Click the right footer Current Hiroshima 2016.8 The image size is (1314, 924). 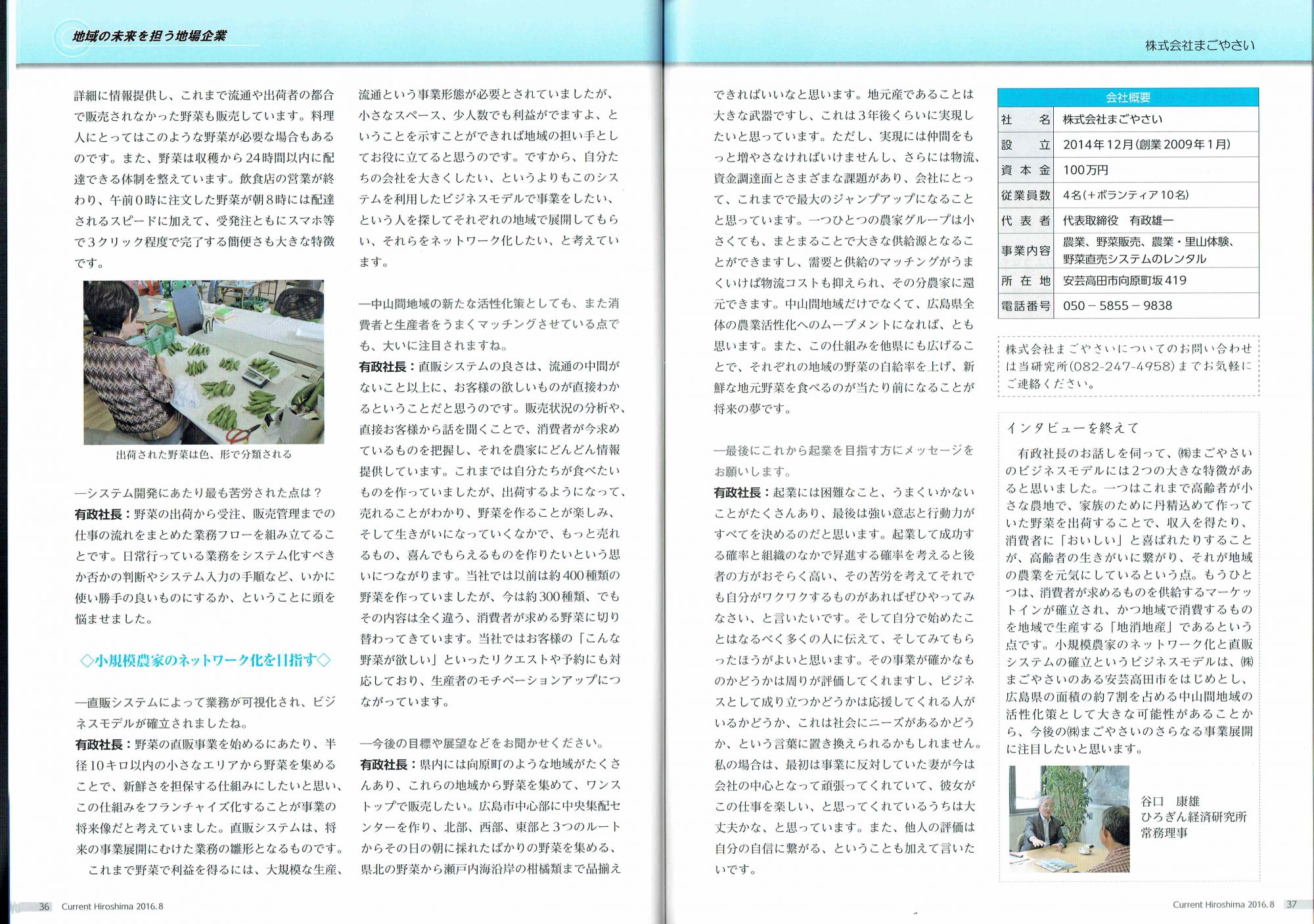[1223, 904]
